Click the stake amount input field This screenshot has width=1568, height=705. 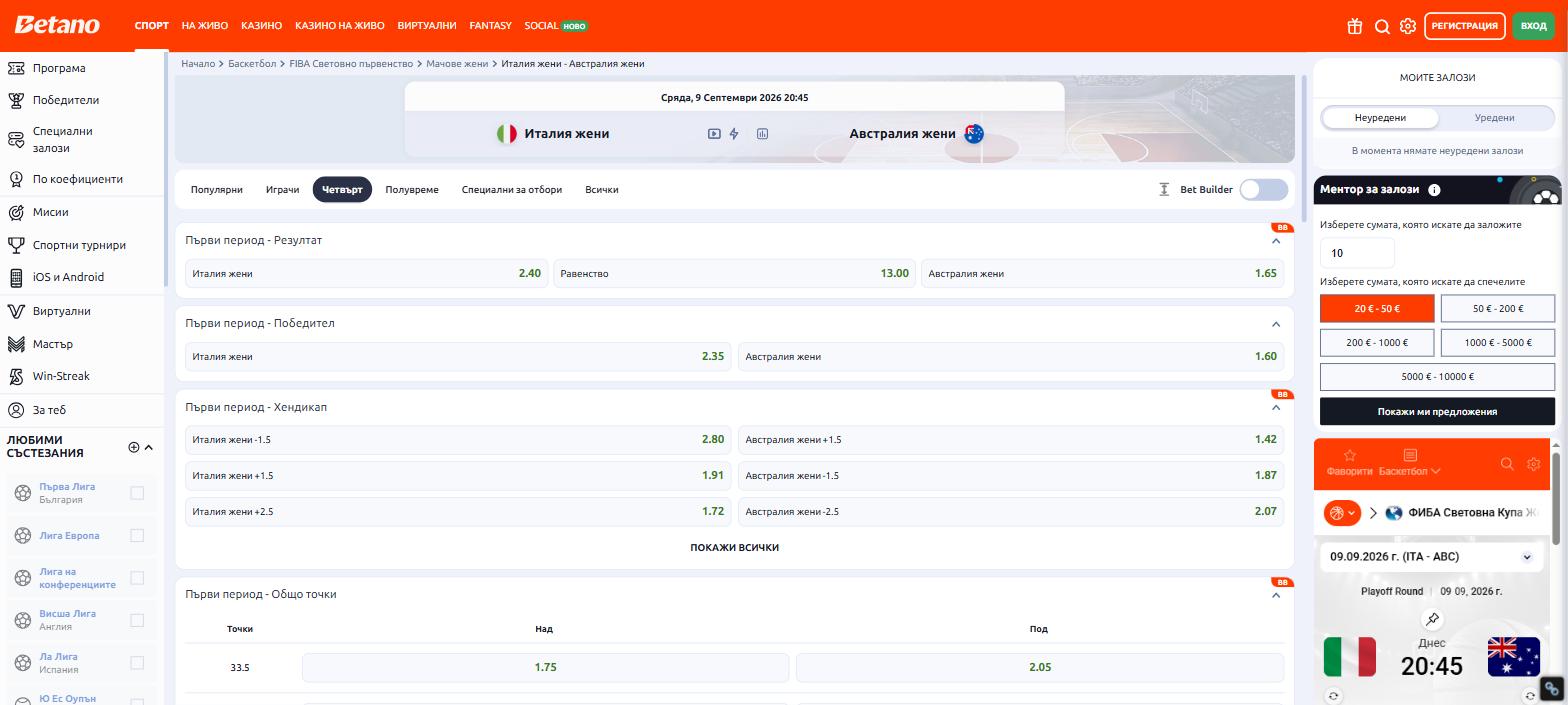pos(1357,253)
